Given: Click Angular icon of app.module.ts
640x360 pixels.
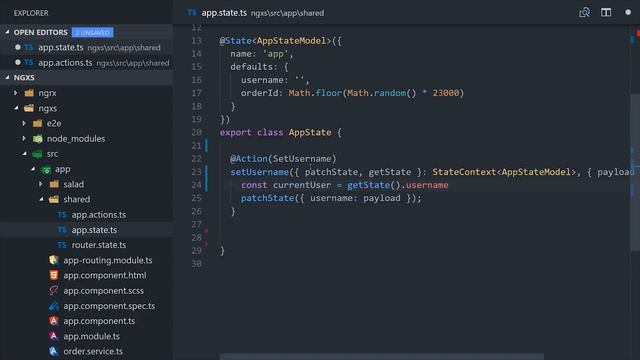Looking at the screenshot, I should pyautogui.click(x=53, y=336).
